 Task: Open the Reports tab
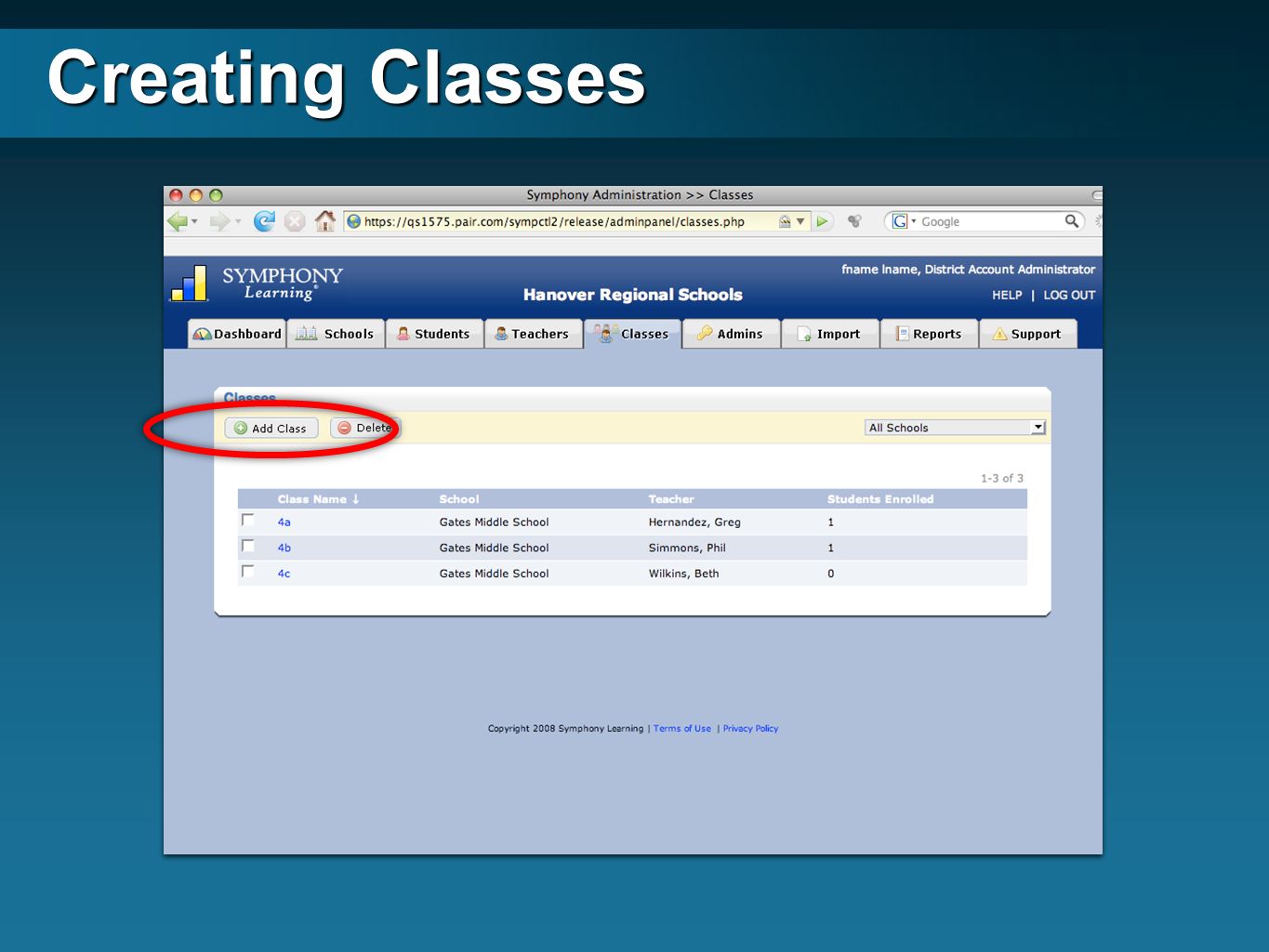tap(929, 334)
